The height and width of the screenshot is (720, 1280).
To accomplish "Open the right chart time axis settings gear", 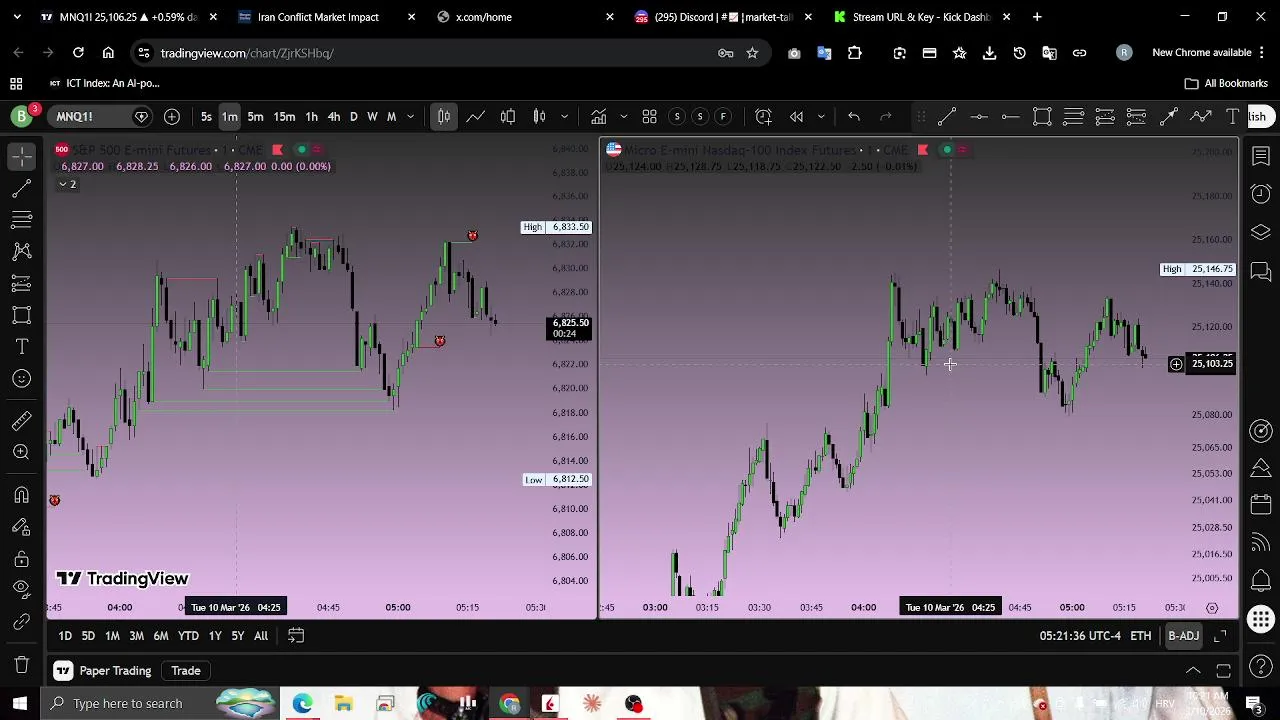I will 1212,607.
